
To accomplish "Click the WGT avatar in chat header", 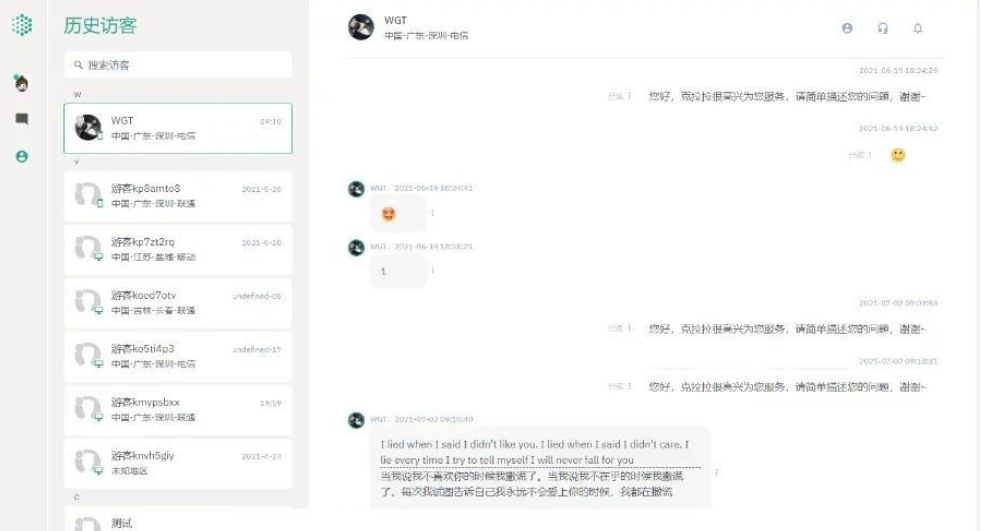I will (361, 28).
